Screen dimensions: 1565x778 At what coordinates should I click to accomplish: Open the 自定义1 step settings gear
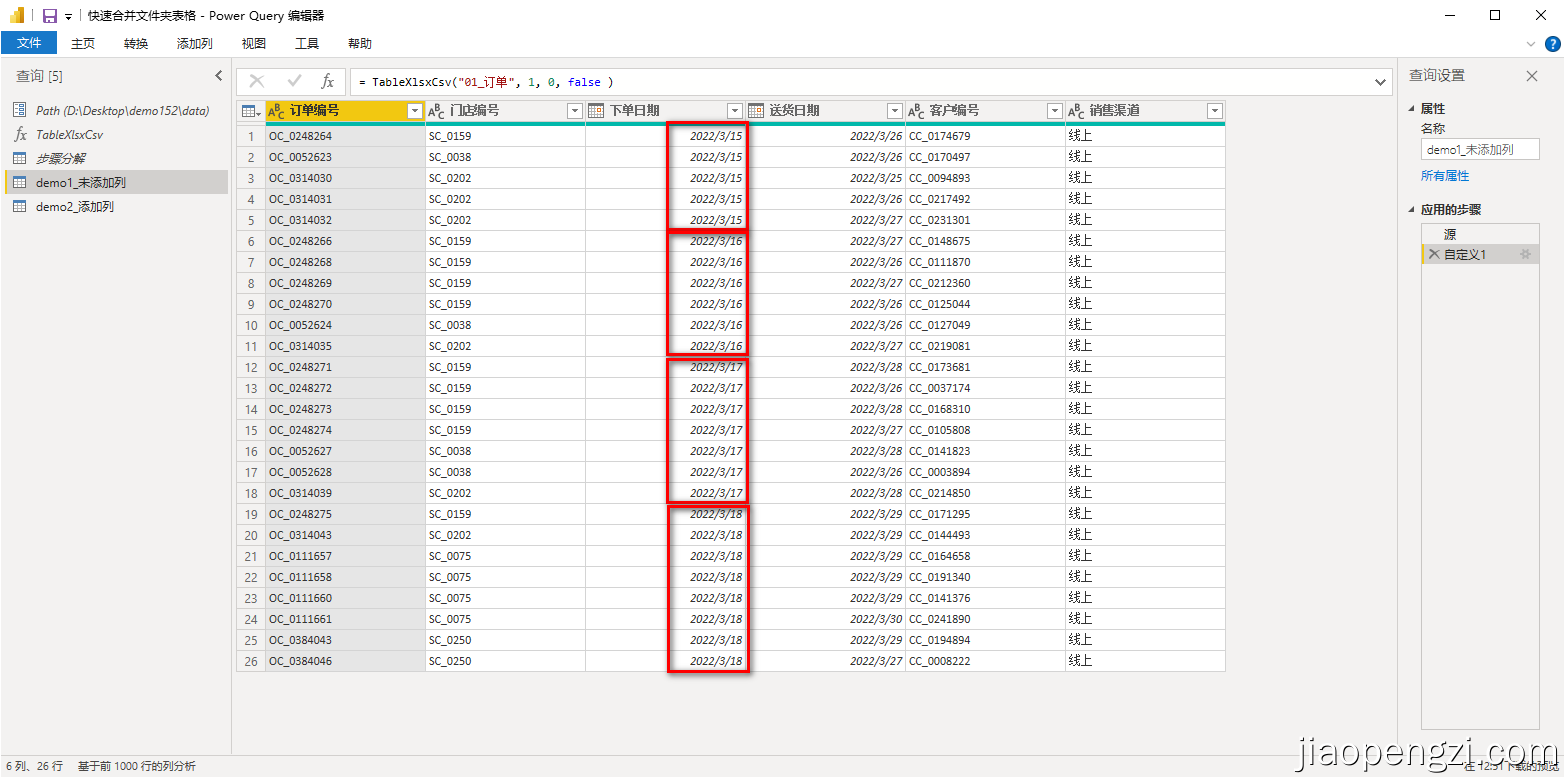[x=1526, y=255]
